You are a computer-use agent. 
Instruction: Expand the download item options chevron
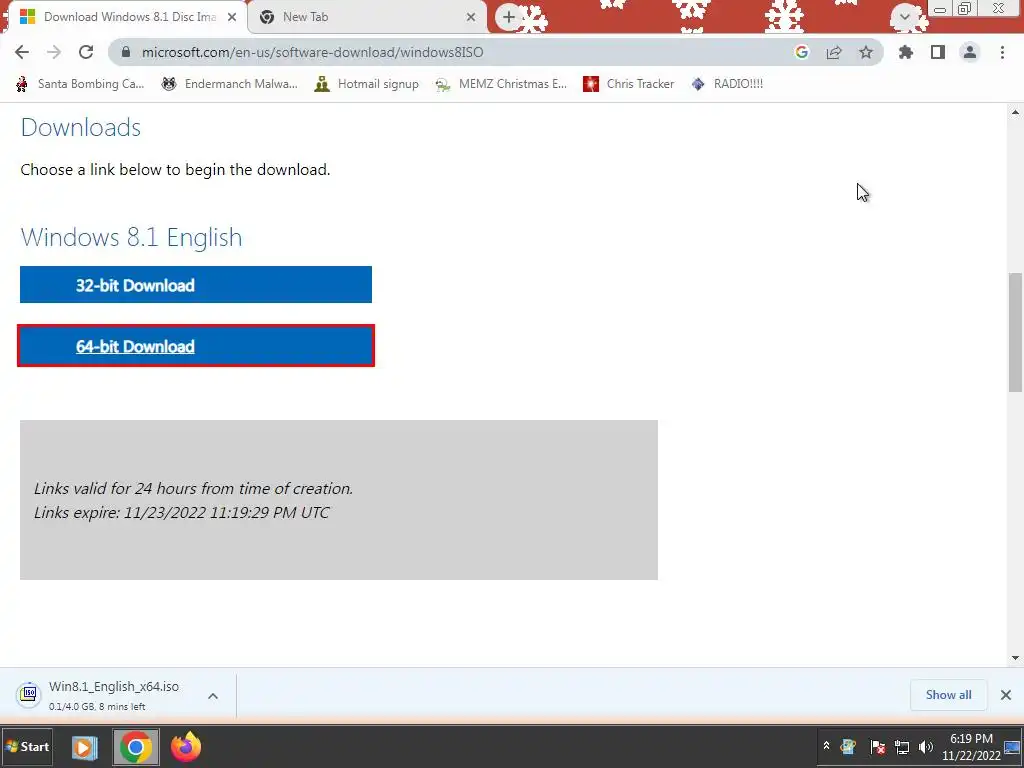[x=213, y=696]
